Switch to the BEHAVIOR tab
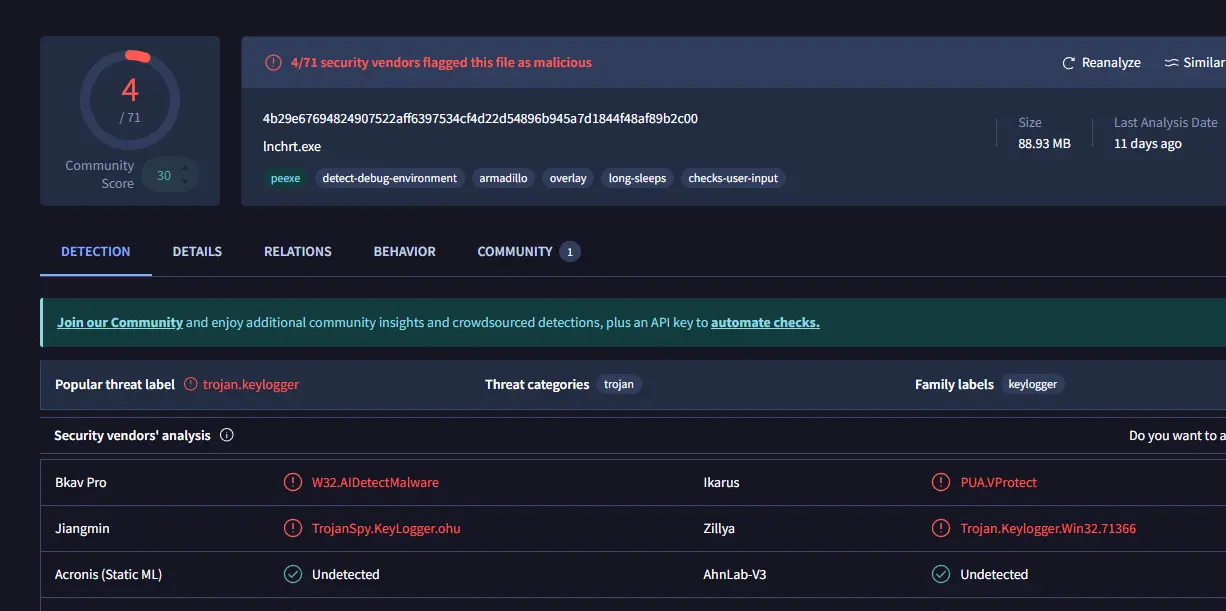 point(405,252)
